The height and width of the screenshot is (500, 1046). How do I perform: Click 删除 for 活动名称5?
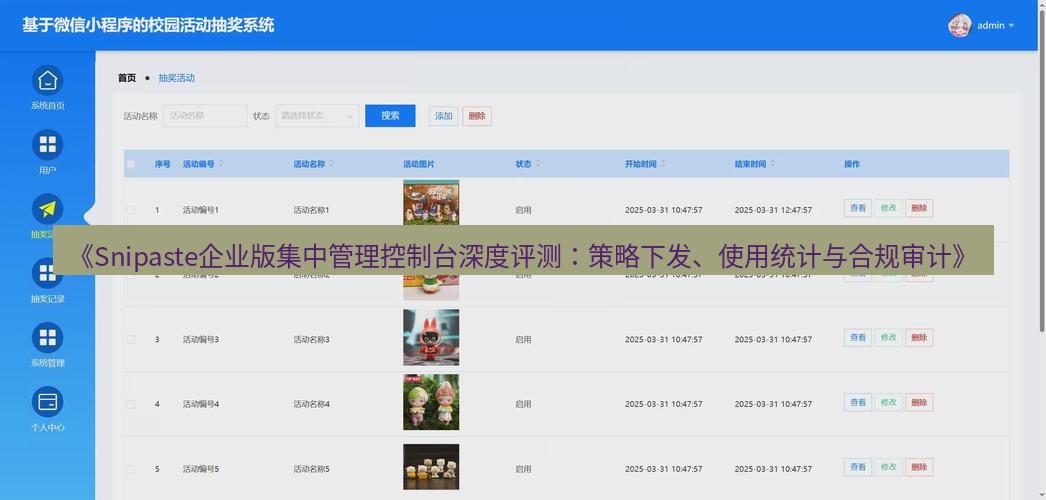pos(919,467)
